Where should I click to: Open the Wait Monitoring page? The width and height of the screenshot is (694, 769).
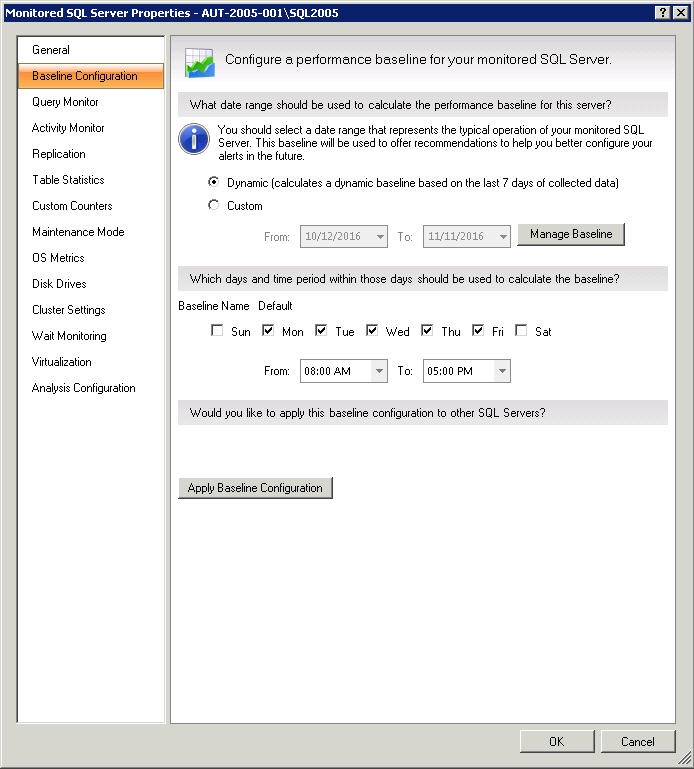[x=91, y=336]
